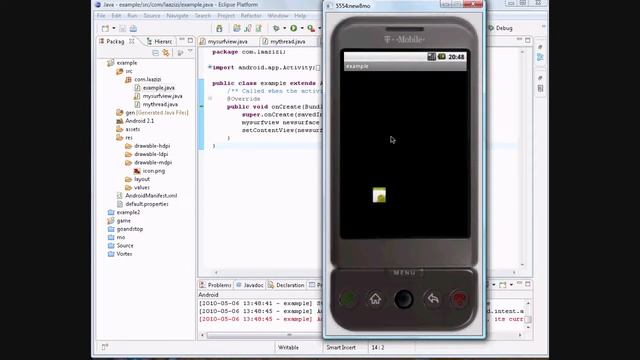
Task: Click the New Android Project toolbar icon
Action: (x=236, y=28)
